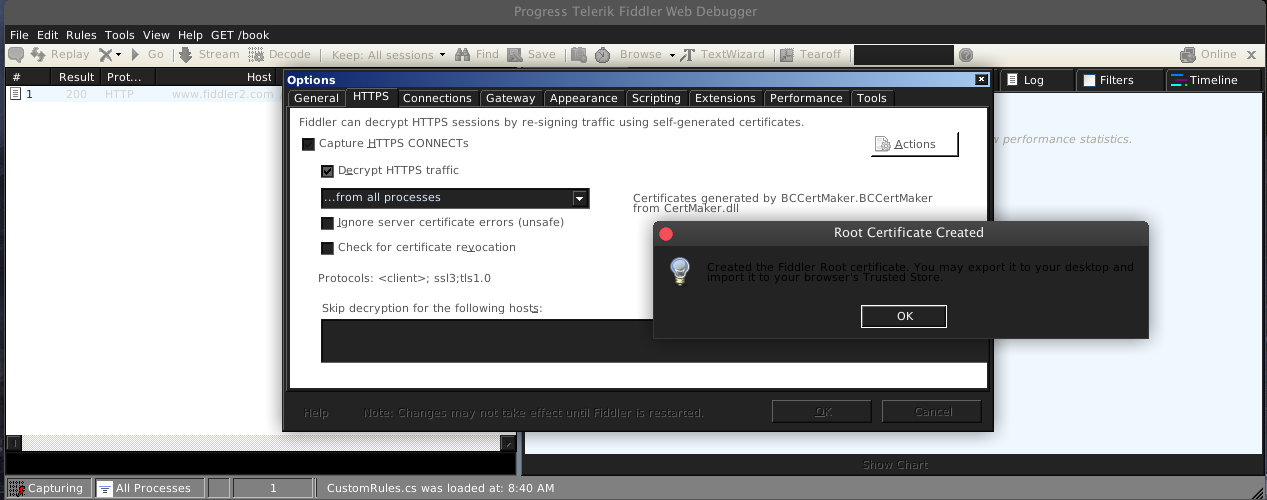The image size is (1267, 500).
Task: Switch to the Extensions tab
Action: [725, 98]
